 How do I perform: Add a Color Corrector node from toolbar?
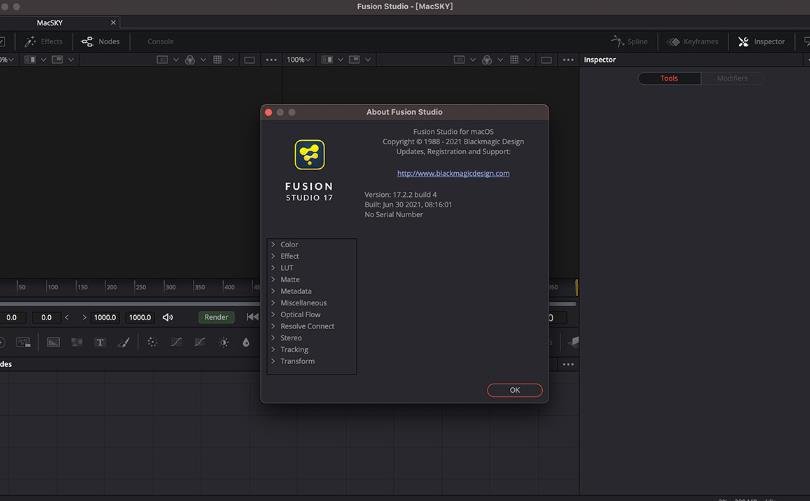pyautogui.click(x=152, y=342)
